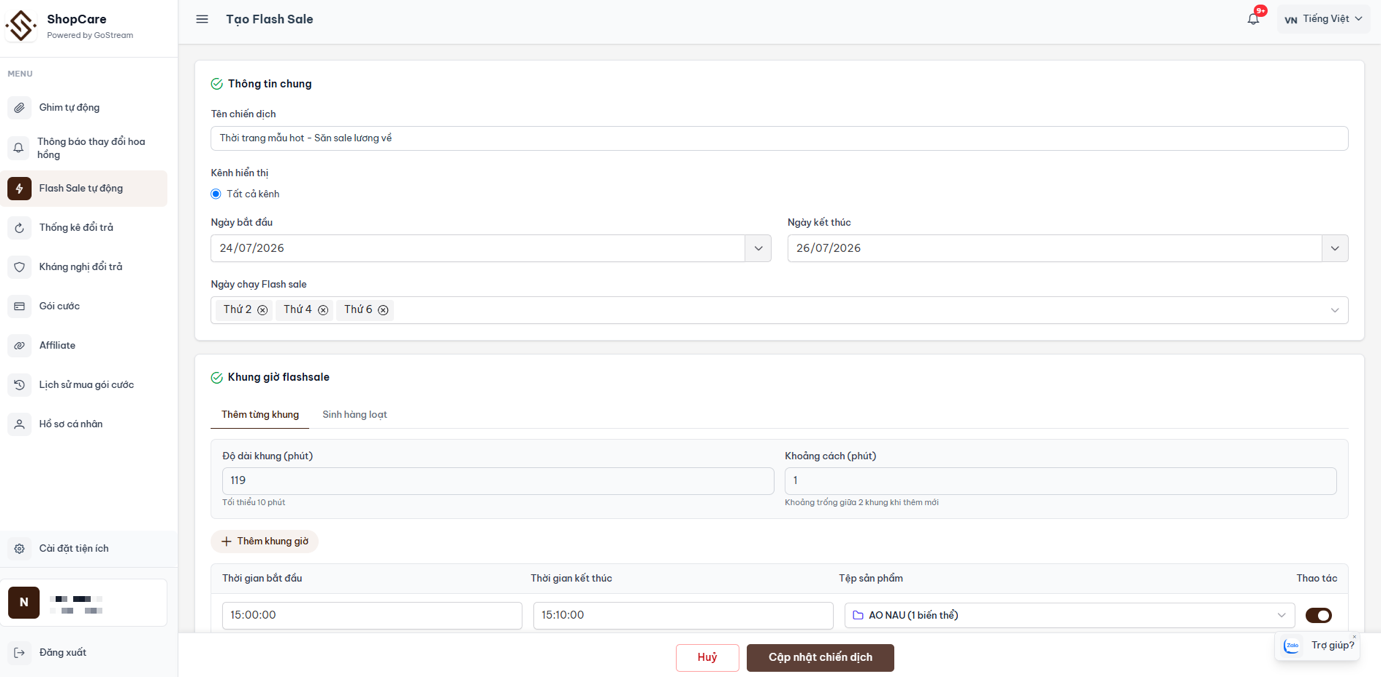Toggle off the 15:00:00 time slot switch
Viewport: 1384px width, 681px height.
[1319, 616]
